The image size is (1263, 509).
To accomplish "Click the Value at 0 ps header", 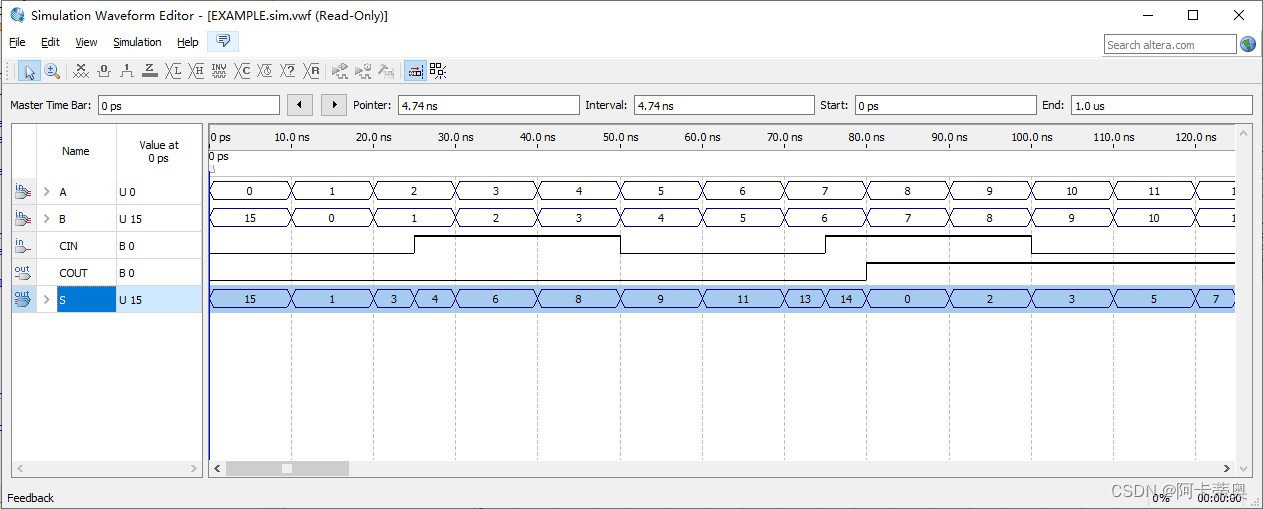I will 159,151.
